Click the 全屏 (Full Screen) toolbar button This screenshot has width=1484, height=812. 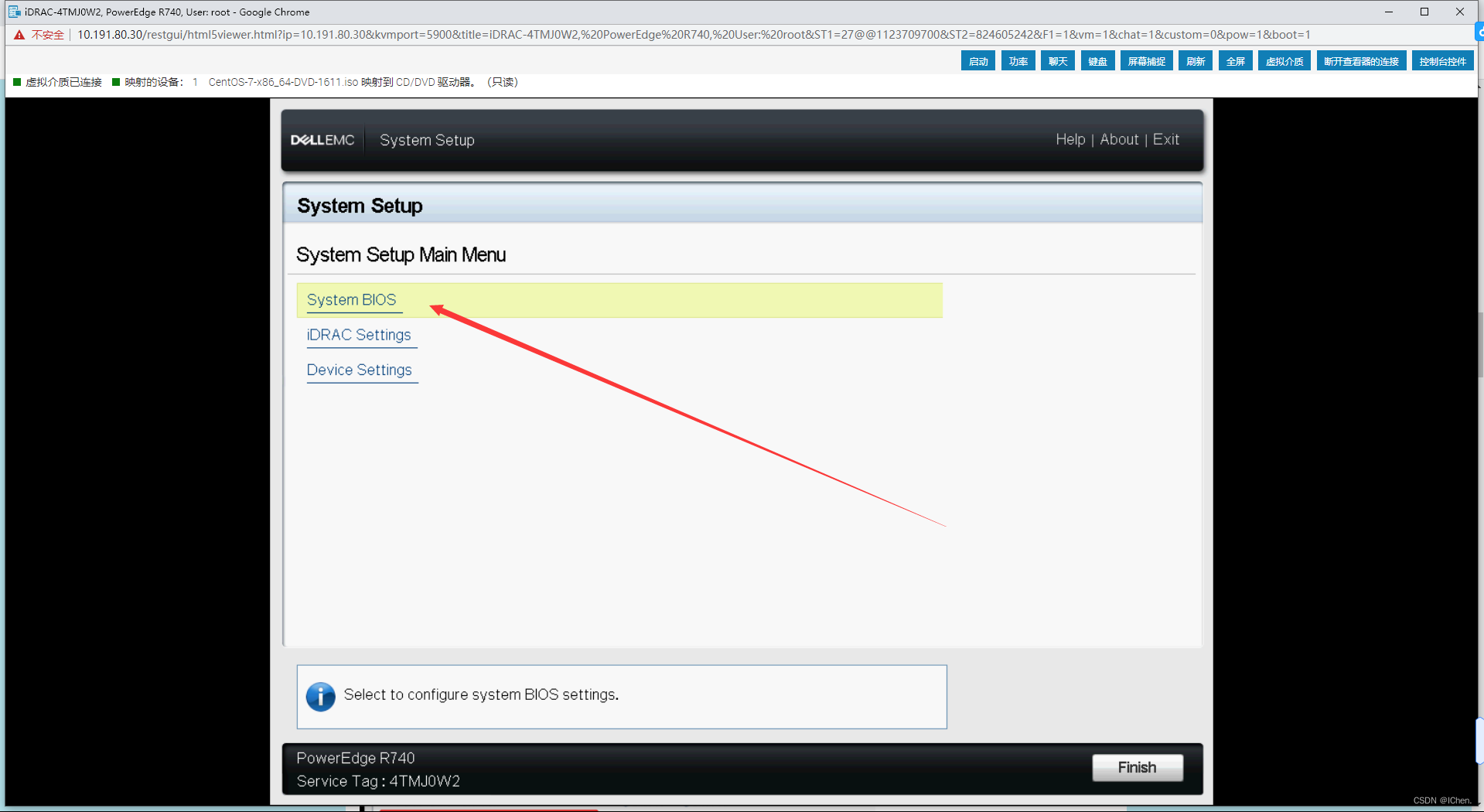pos(1235,61)
